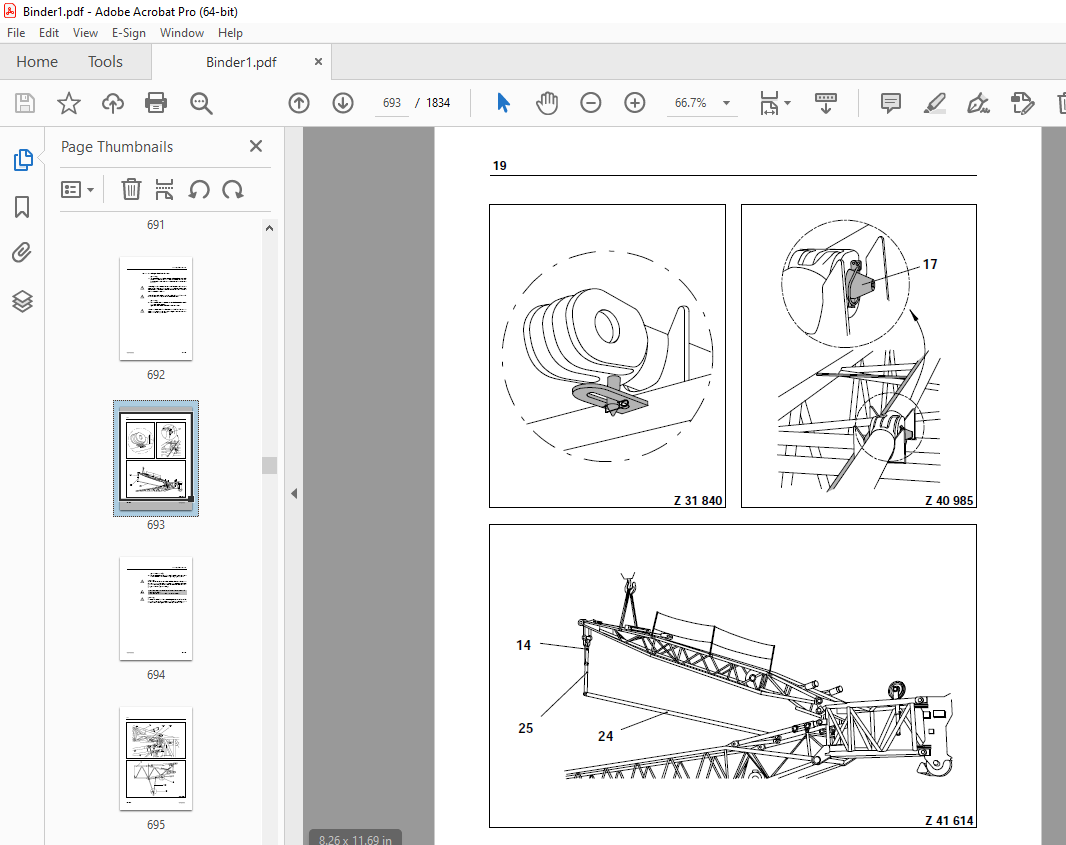Close the Page Thumbnails pane
The height and width of the screenshot is (845, 1066).
[256, 146]
